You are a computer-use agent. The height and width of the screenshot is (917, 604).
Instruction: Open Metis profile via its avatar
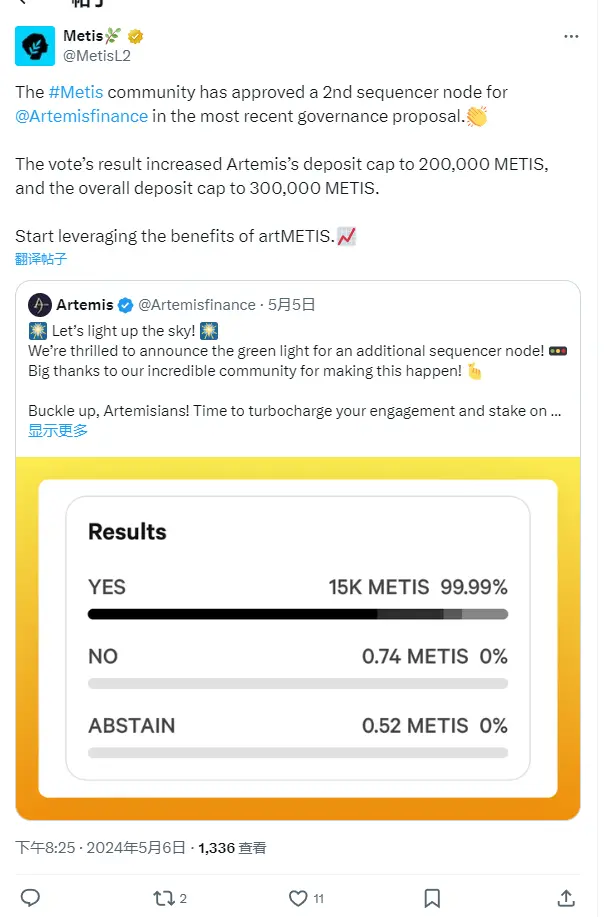[x=35, y=46]
